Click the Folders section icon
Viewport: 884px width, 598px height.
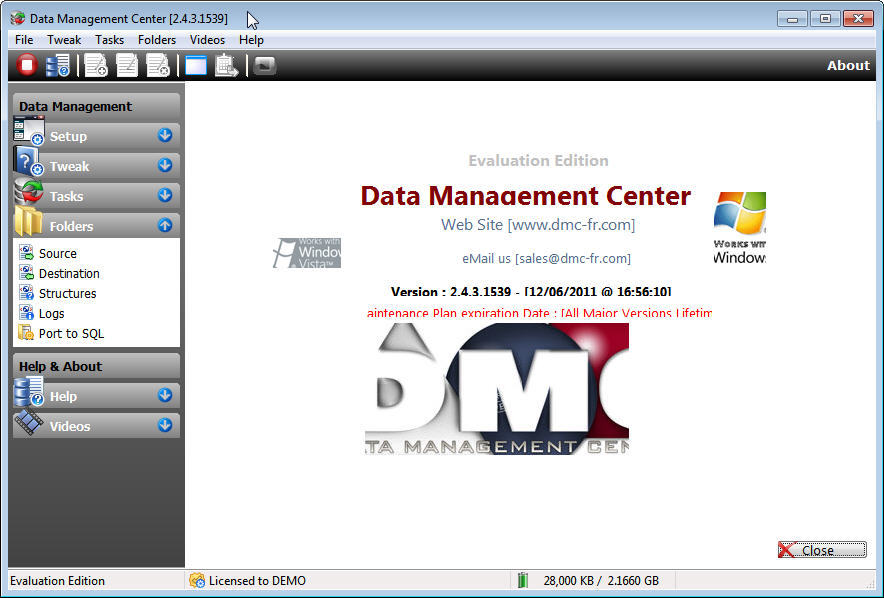(28, 222)
